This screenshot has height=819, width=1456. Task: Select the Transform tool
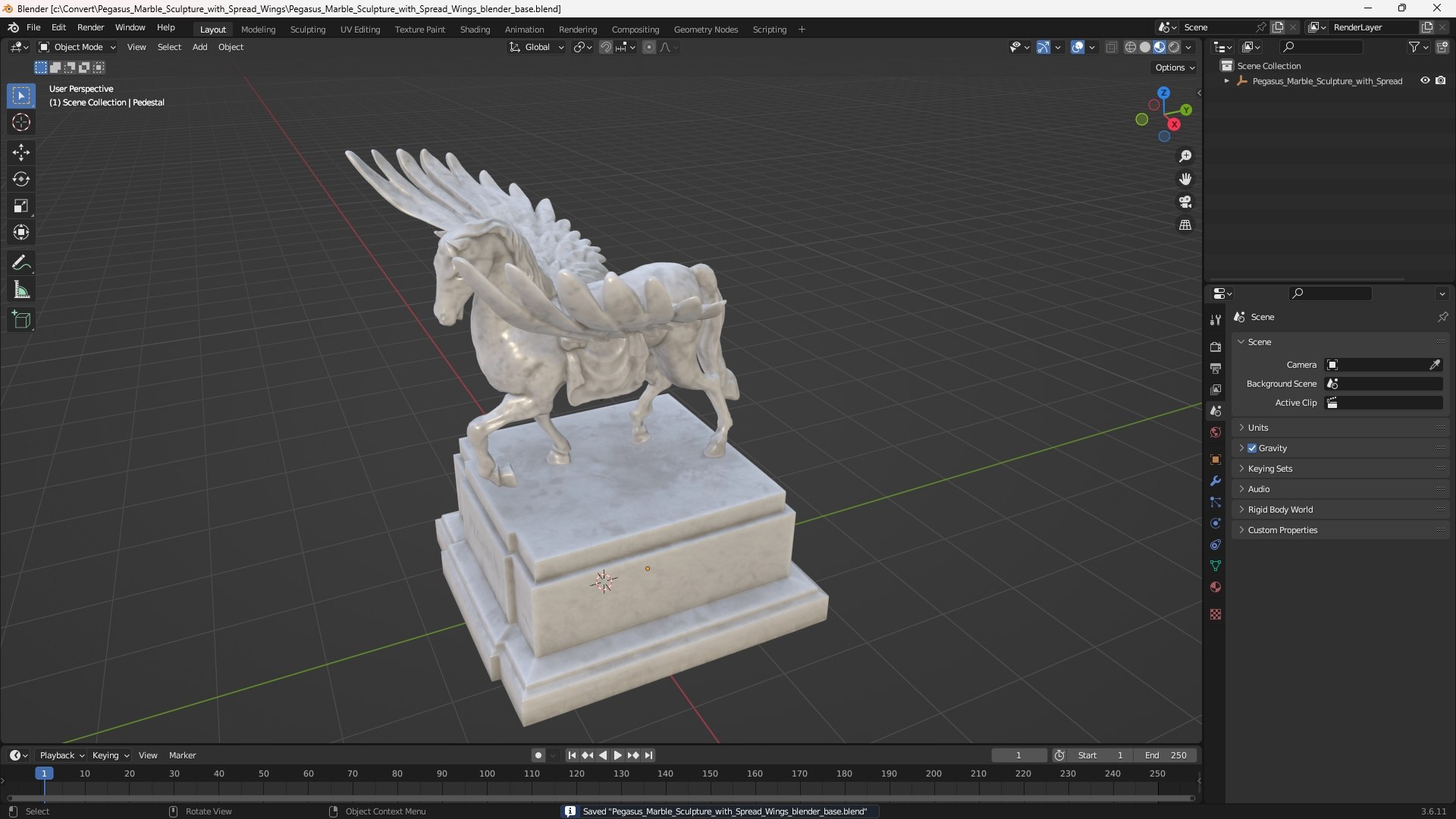coord(21,232)
